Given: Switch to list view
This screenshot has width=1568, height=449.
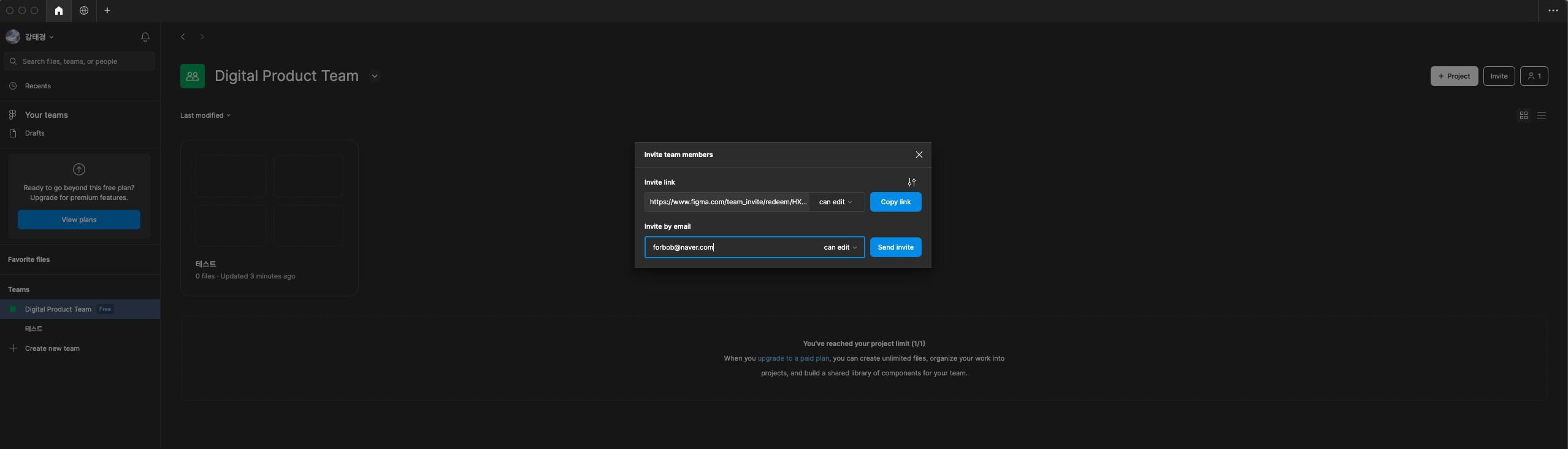Looking at the screenshot, I should [1542, 115].
